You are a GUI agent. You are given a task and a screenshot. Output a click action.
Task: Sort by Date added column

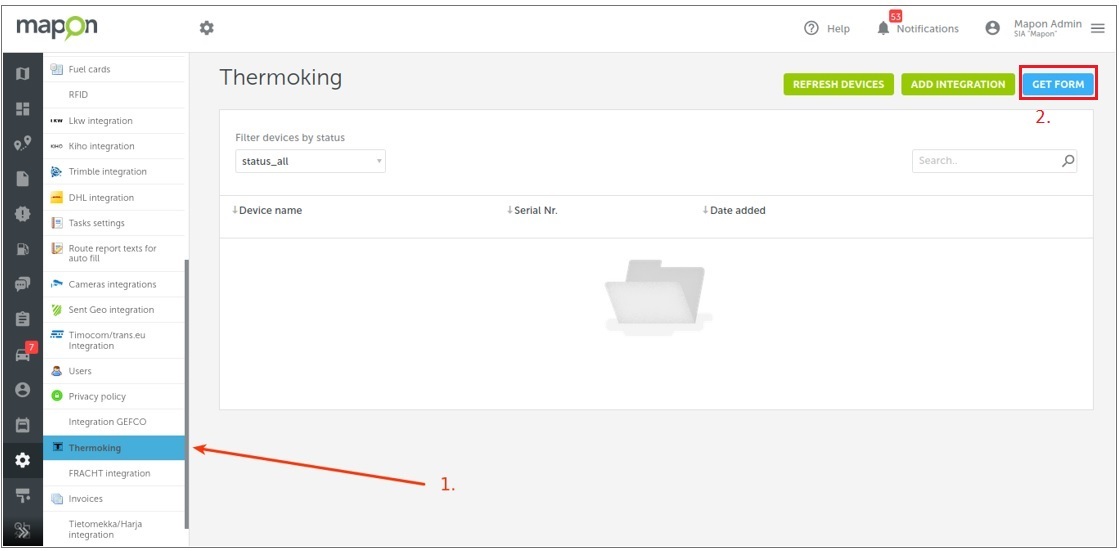(x=734, y=211)
